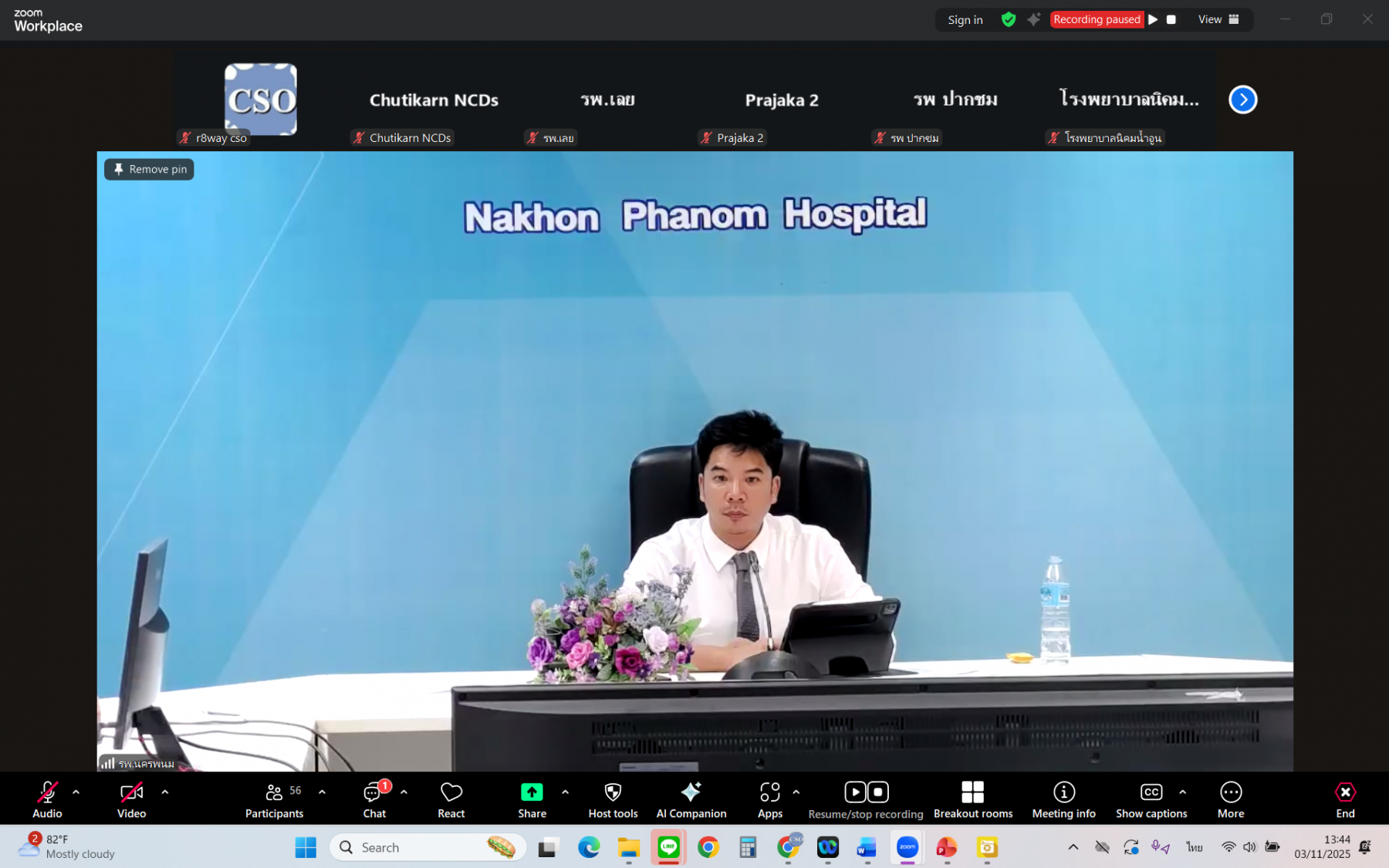Image resolution: width=1389 pixels, height=868 pixels.
Task: Expand video options arrow beside Video
Action: pos(165,792)
